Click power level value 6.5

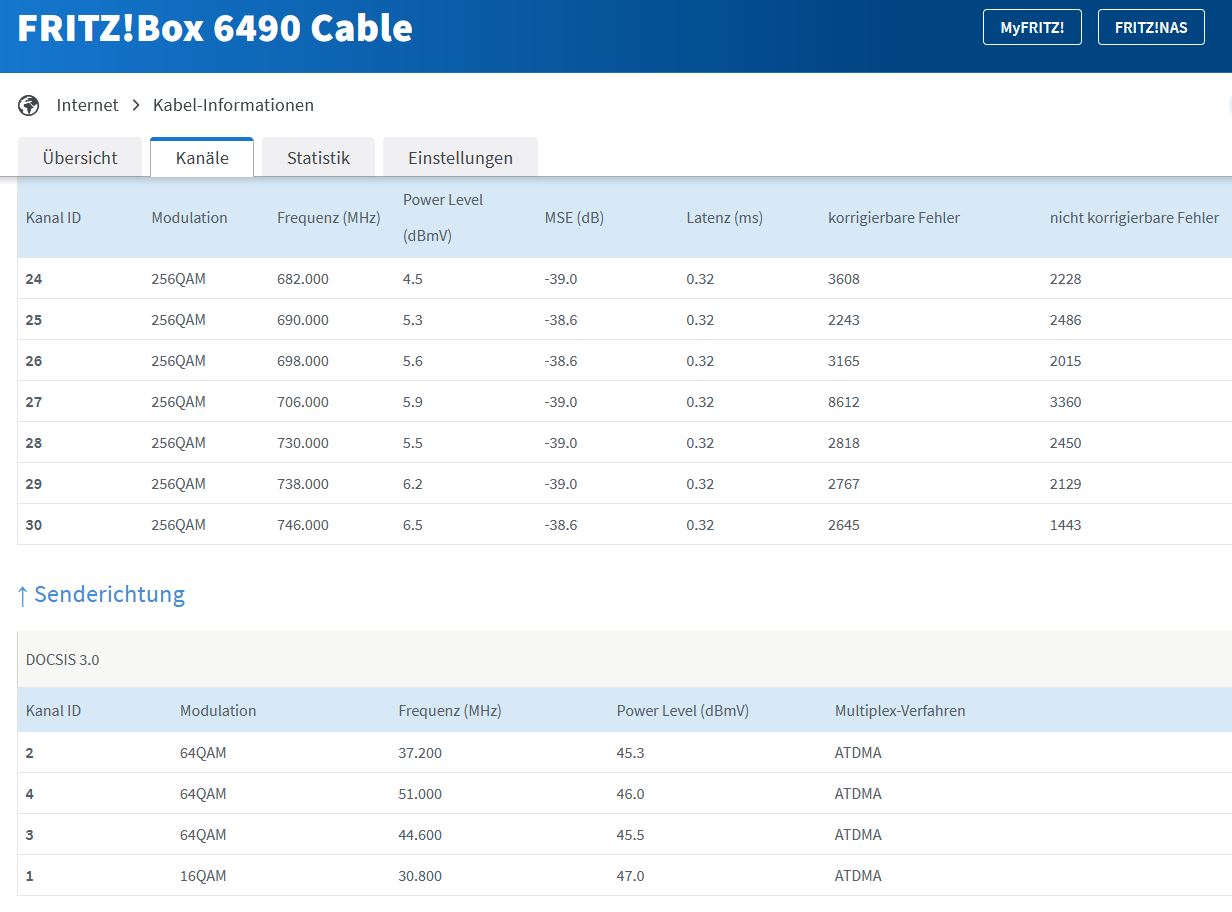(413, 525)
